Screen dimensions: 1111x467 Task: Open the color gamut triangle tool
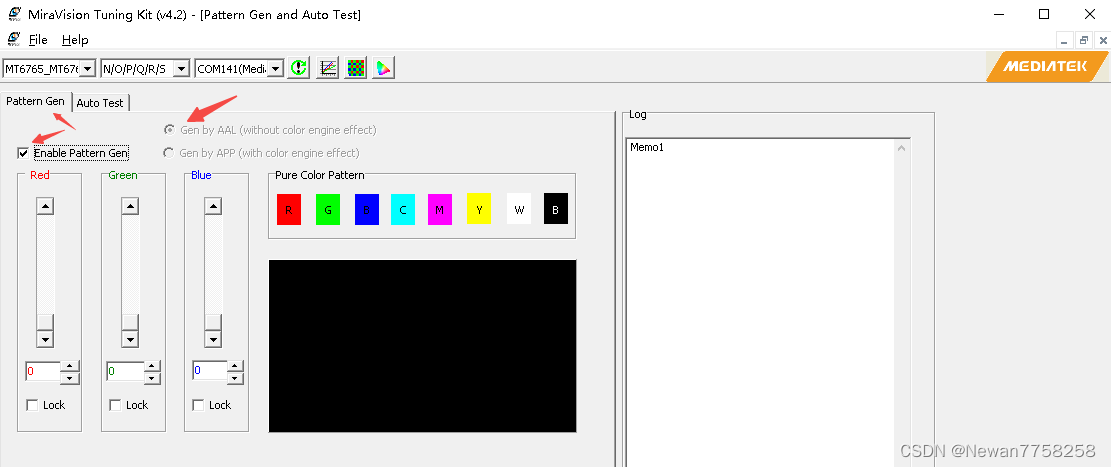(x=383, y=68)
